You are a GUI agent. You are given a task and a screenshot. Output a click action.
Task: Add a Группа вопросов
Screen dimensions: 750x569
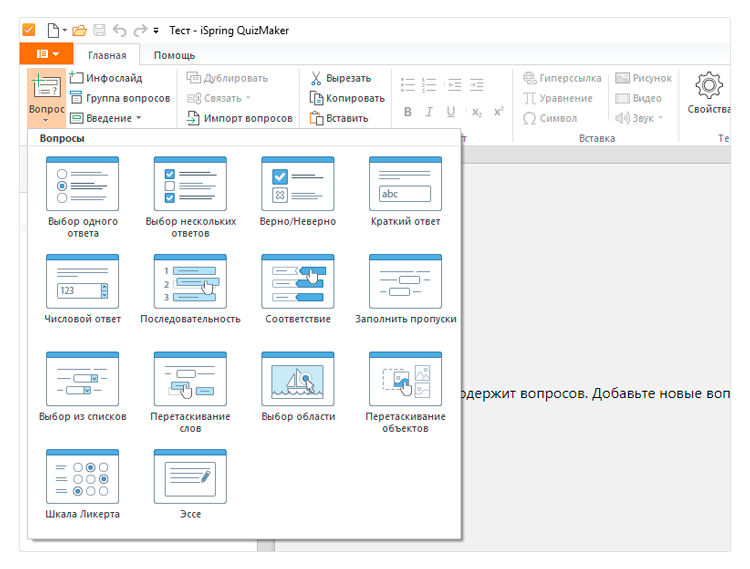tap(120, 98)
